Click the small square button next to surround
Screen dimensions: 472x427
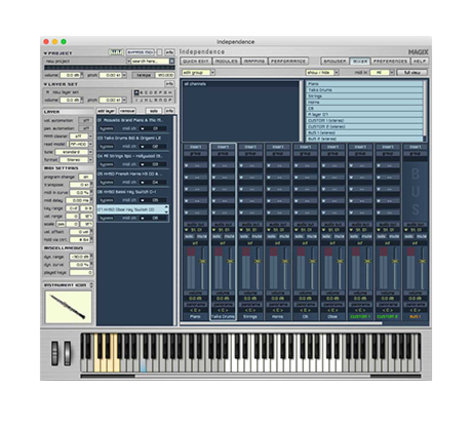(159, 52)
